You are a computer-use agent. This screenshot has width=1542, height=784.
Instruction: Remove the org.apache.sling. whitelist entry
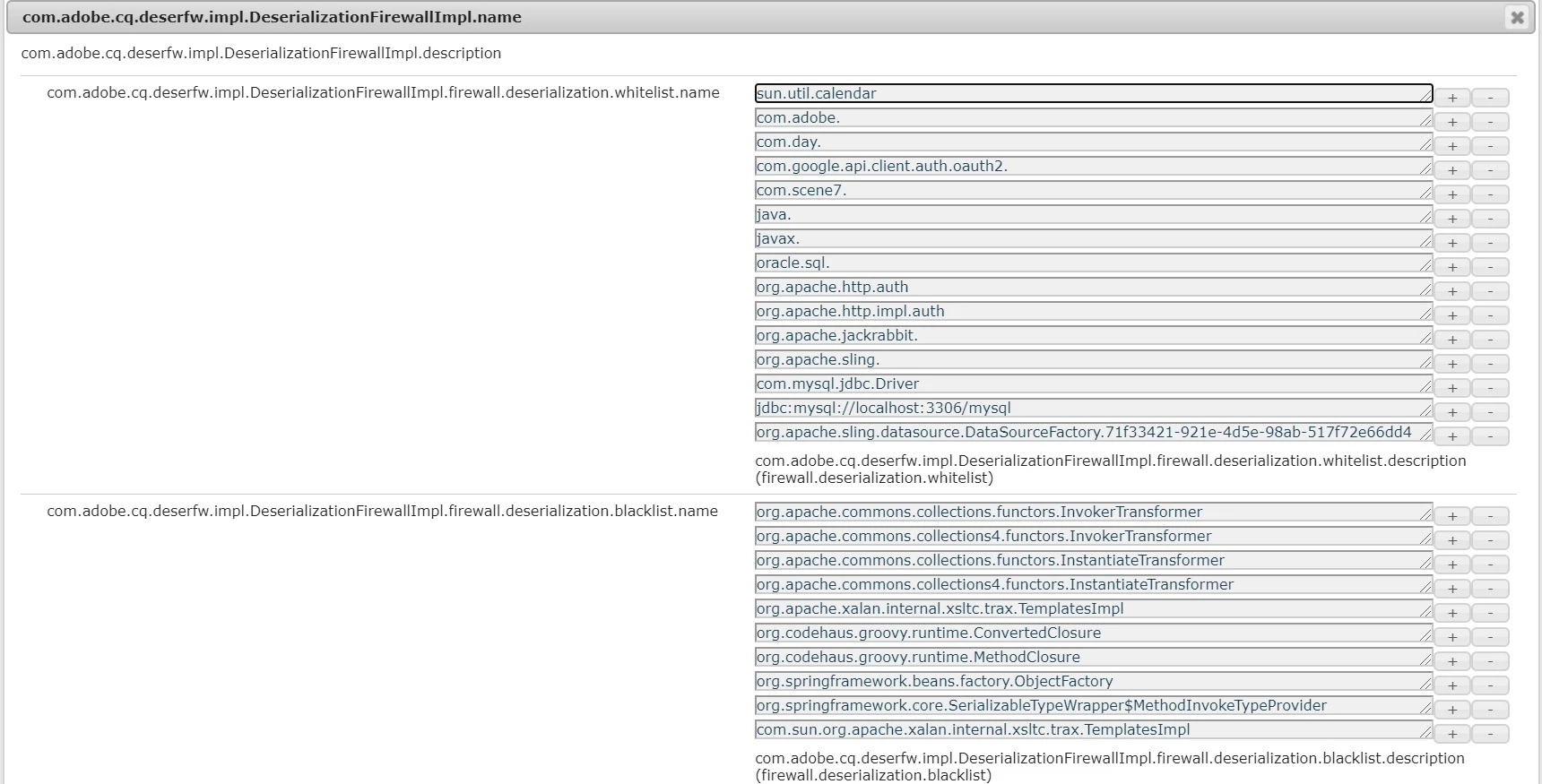coord(1491,364)
